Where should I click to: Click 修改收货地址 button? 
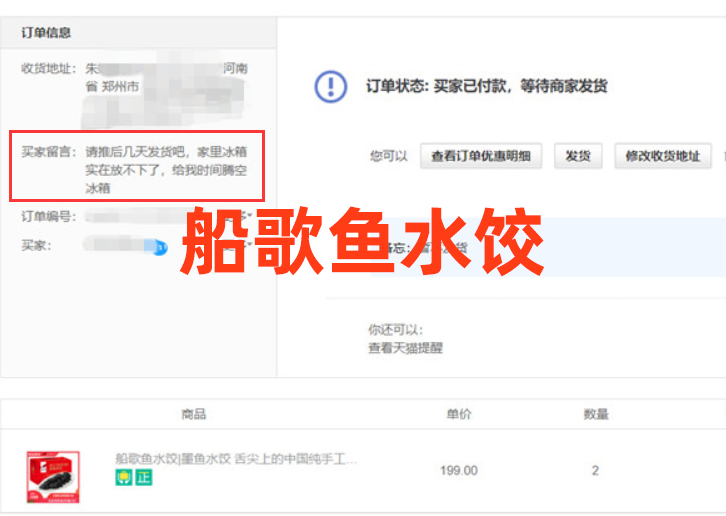661,156
